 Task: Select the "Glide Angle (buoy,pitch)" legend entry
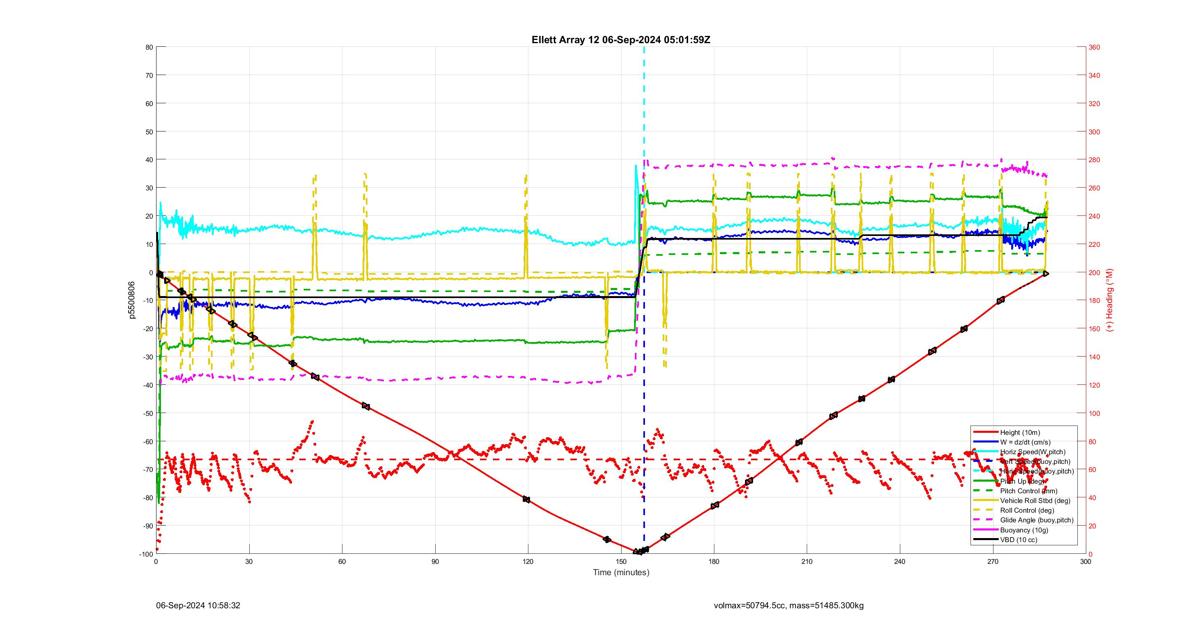coord(1038,520)
